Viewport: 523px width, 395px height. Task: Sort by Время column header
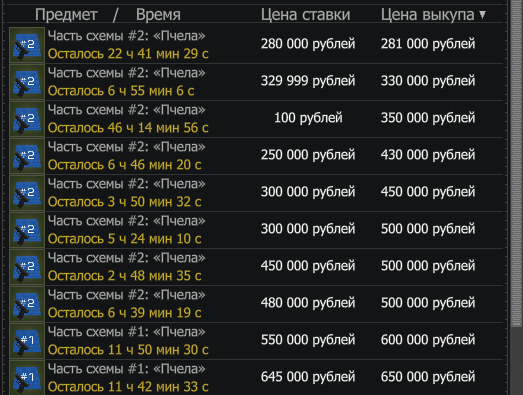pyautogui.click(x=158, y=15)
